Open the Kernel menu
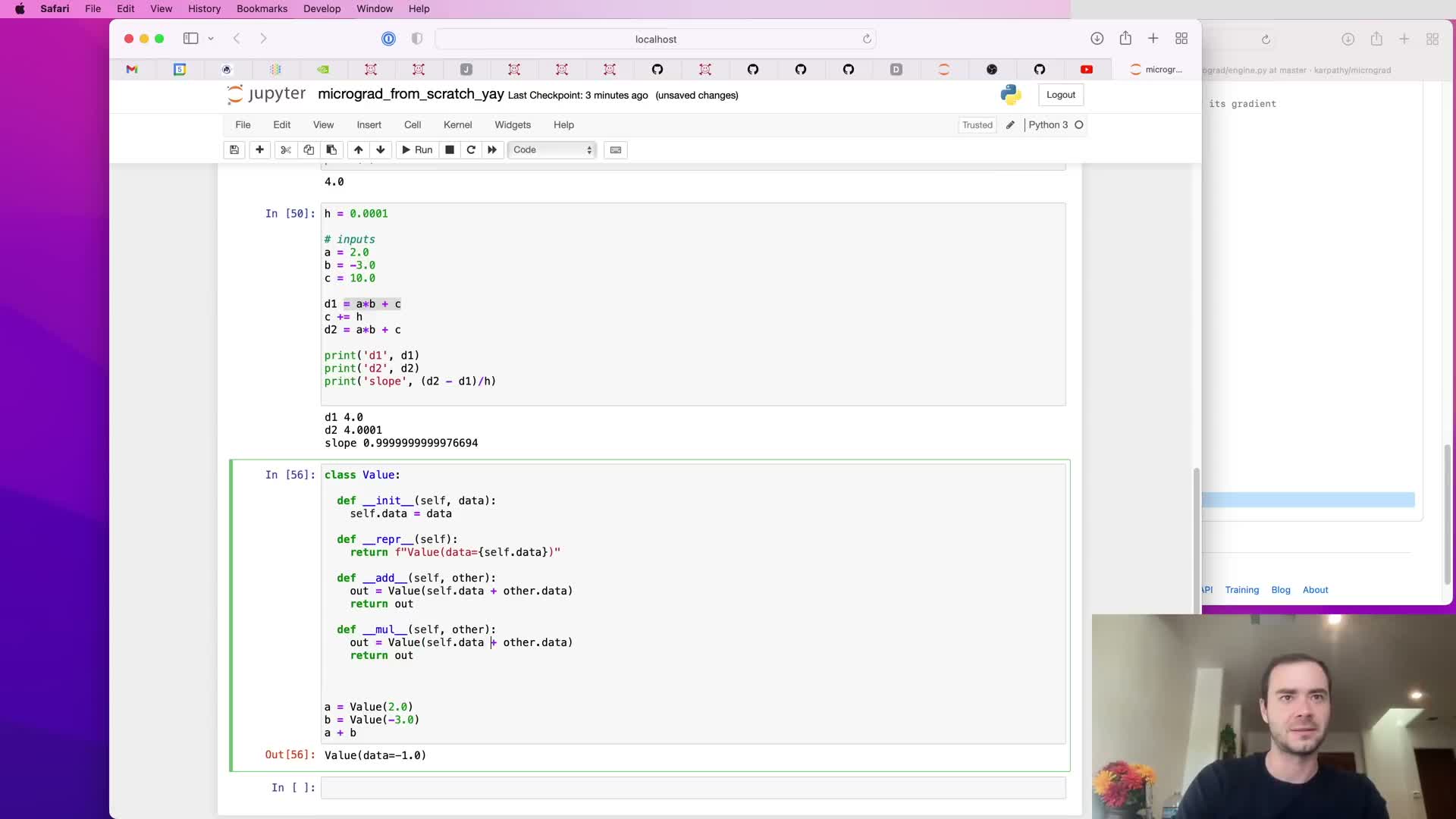The height and width of the screenshot is (819, 1456). (x=457, y=125)
